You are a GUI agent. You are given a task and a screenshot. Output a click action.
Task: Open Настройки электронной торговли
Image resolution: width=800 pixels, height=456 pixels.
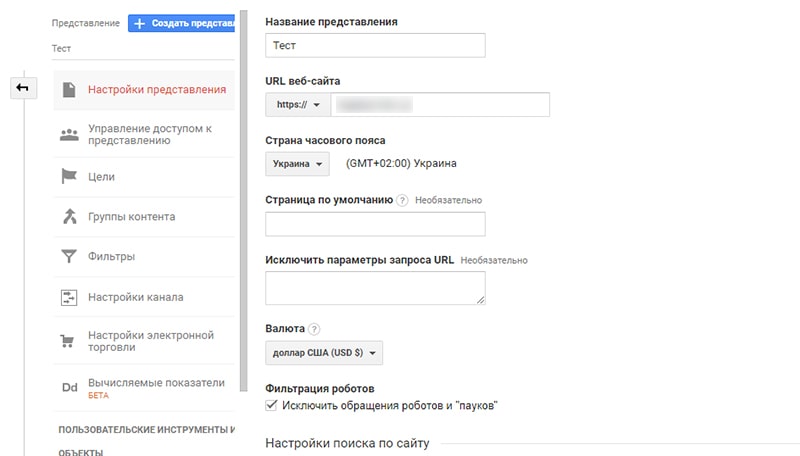(x=144, y=341)
